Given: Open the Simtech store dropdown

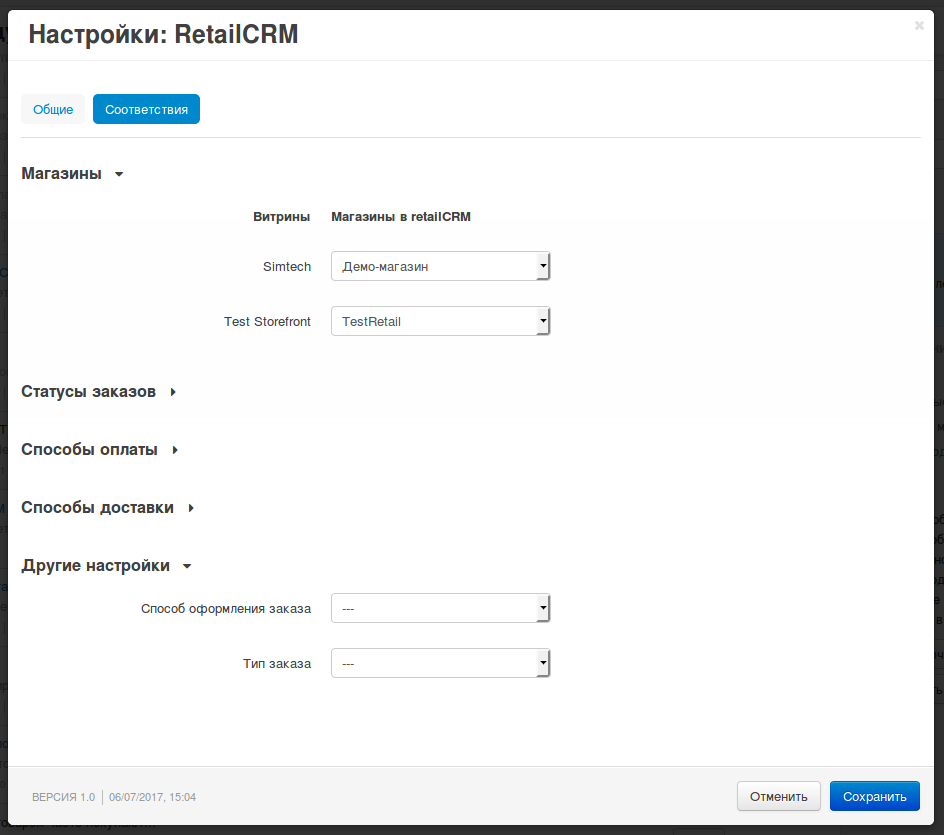Looking at the screenshot, I should [x=440, y=267].
